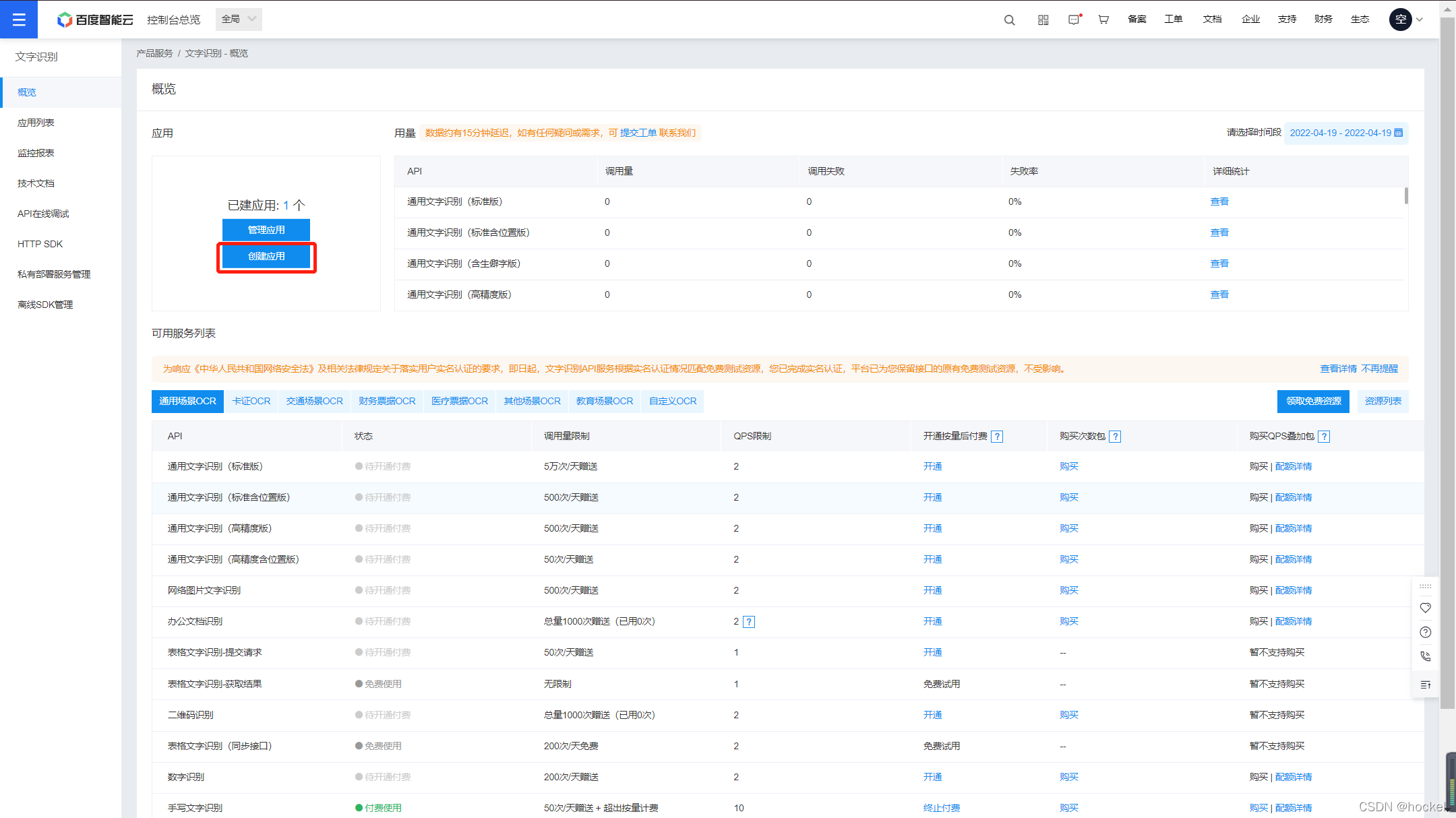Open 控制台总览 in top bar
The image size is (1456, 818).
coord(173,20)
